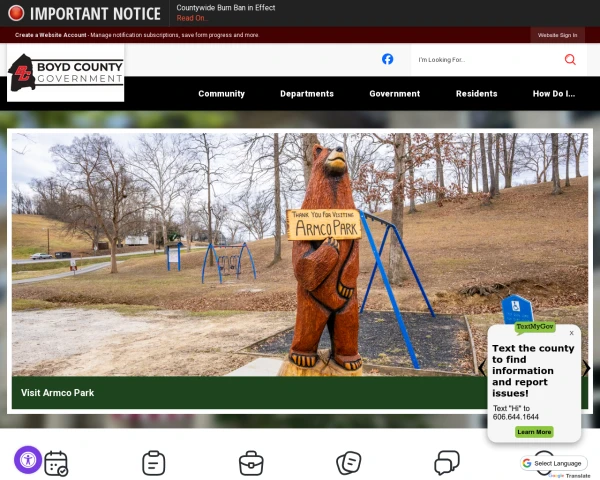Screen dimensions: 600x480
Task: Click the Boyd County Government logo
Action: point(65,73)
